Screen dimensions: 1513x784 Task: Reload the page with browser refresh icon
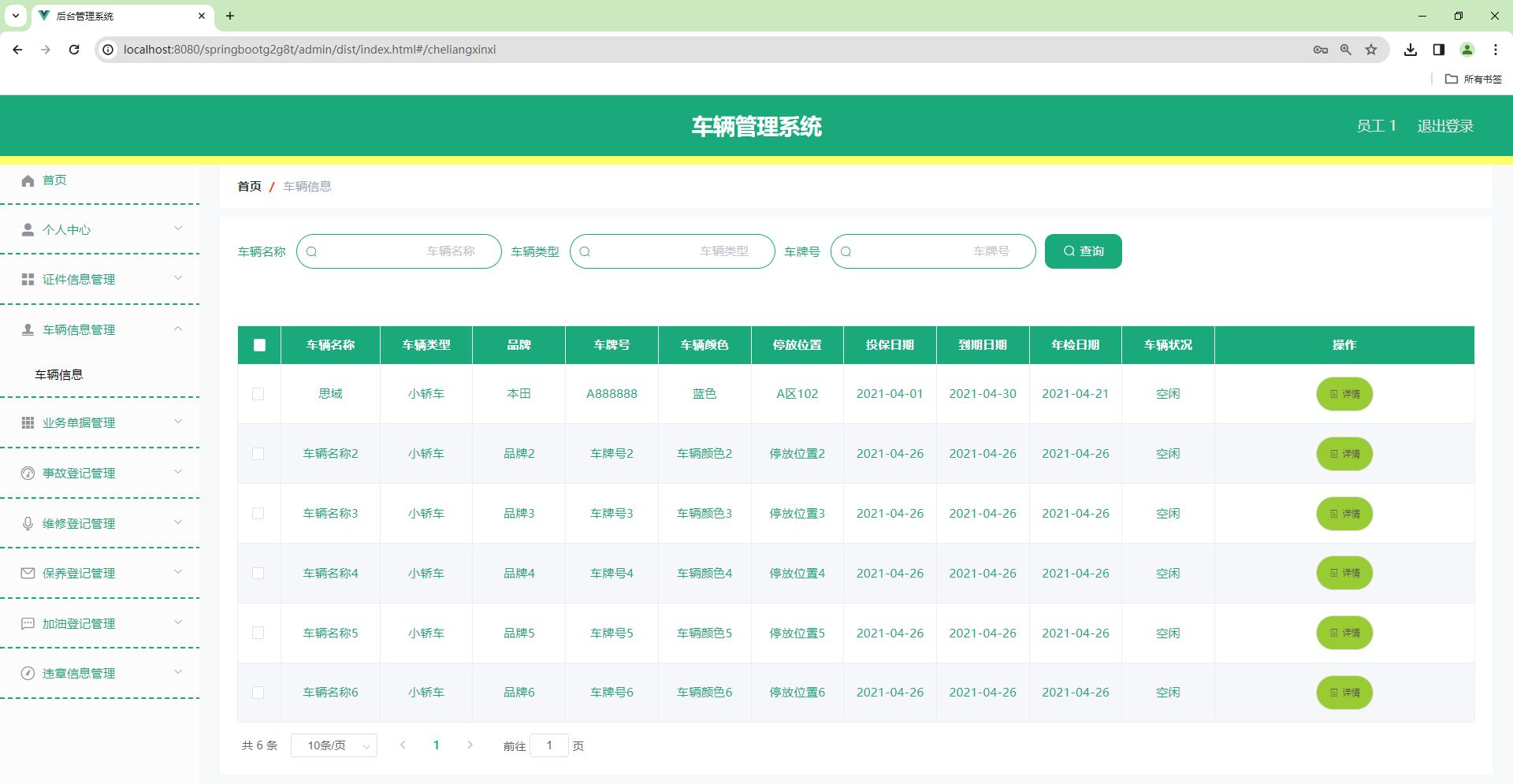74,50
